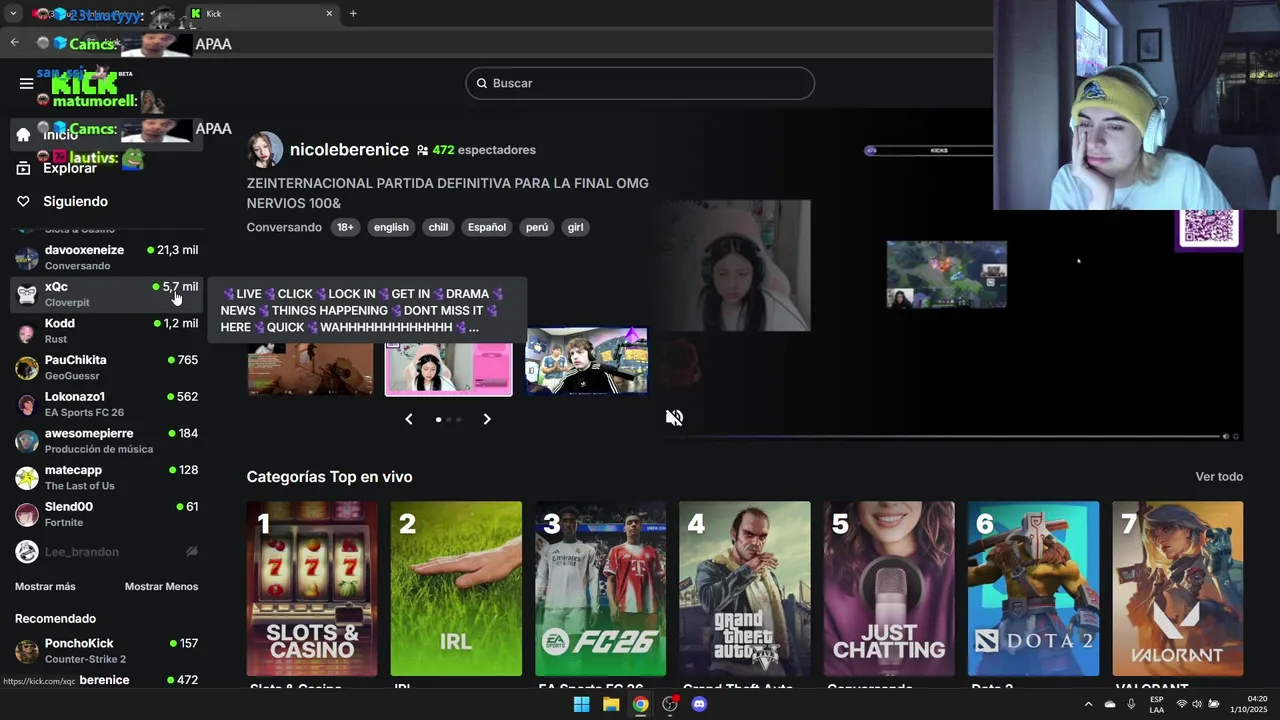Select the girl tag
Screen dimensions: 1280x720
[x=575, y=227]
